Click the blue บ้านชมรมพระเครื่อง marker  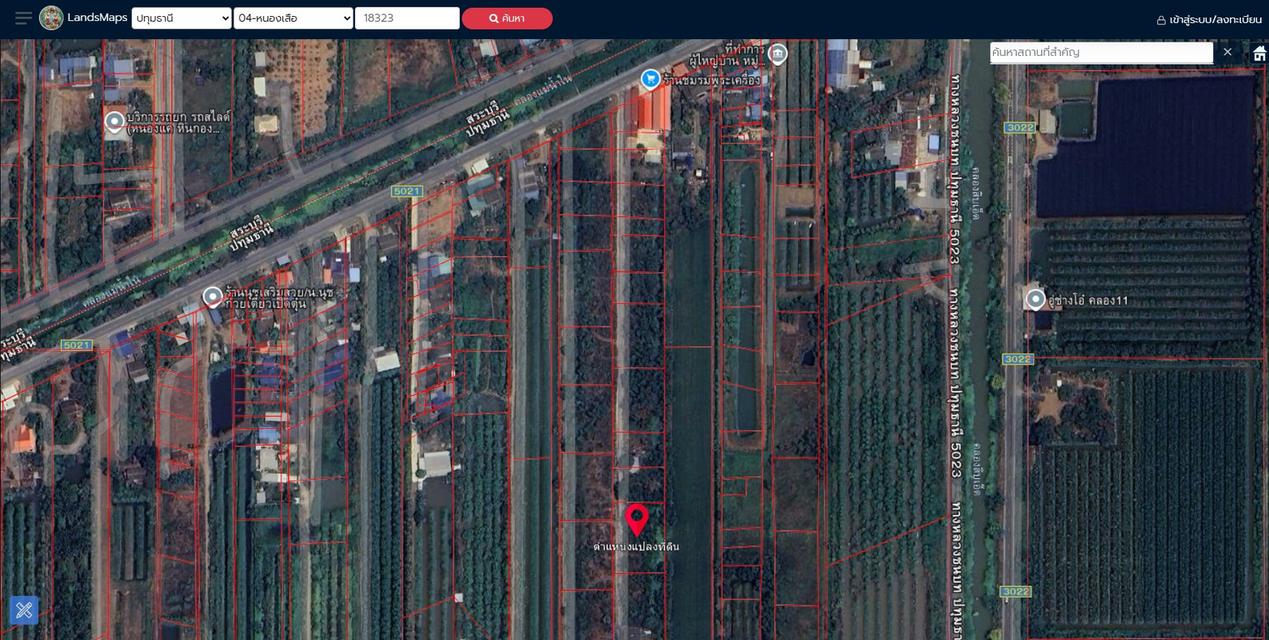click(x=651, y=78)
